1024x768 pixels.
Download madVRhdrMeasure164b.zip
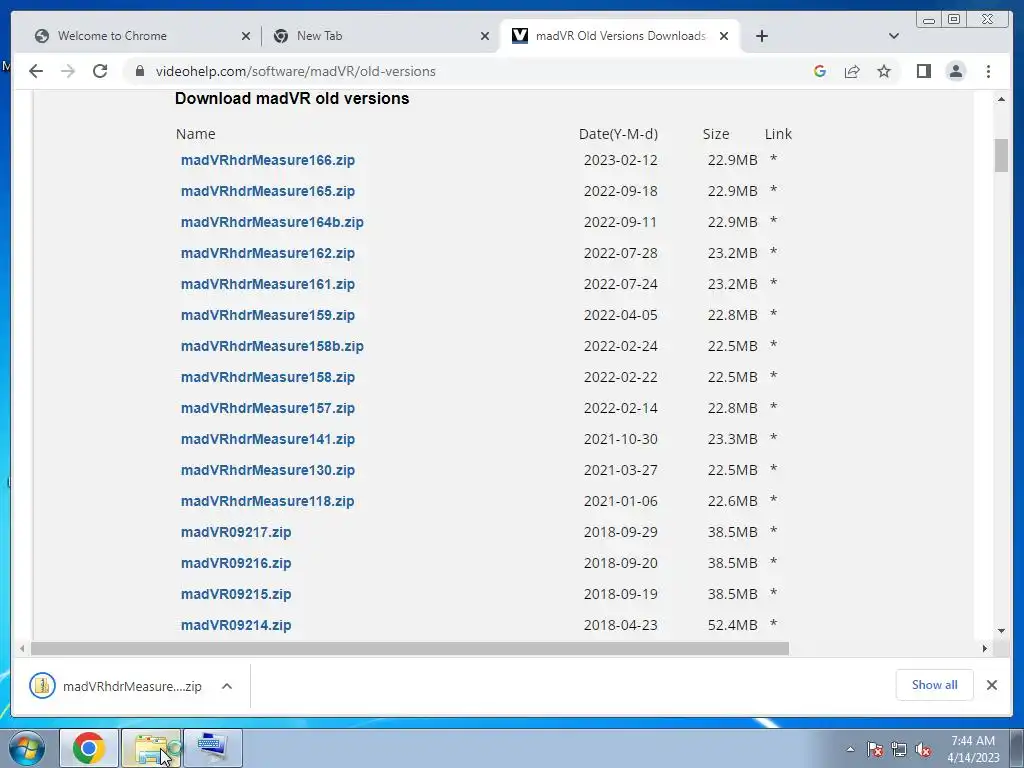[x=272, y=222]
